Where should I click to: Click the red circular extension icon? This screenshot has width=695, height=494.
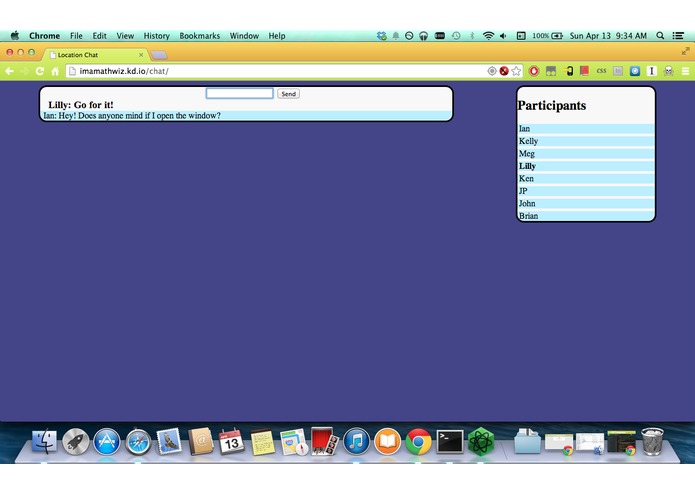coord(534,71)
